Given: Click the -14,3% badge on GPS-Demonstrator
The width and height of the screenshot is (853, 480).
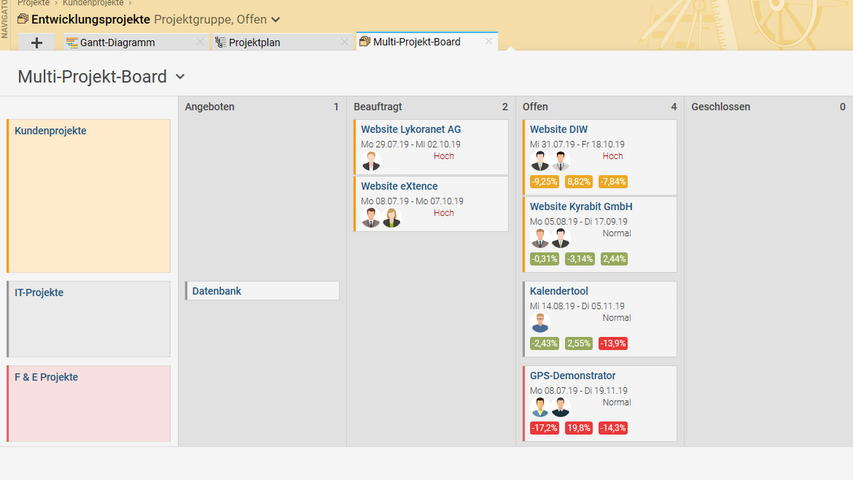Looking at the screenshot, I should click(613, 428).
